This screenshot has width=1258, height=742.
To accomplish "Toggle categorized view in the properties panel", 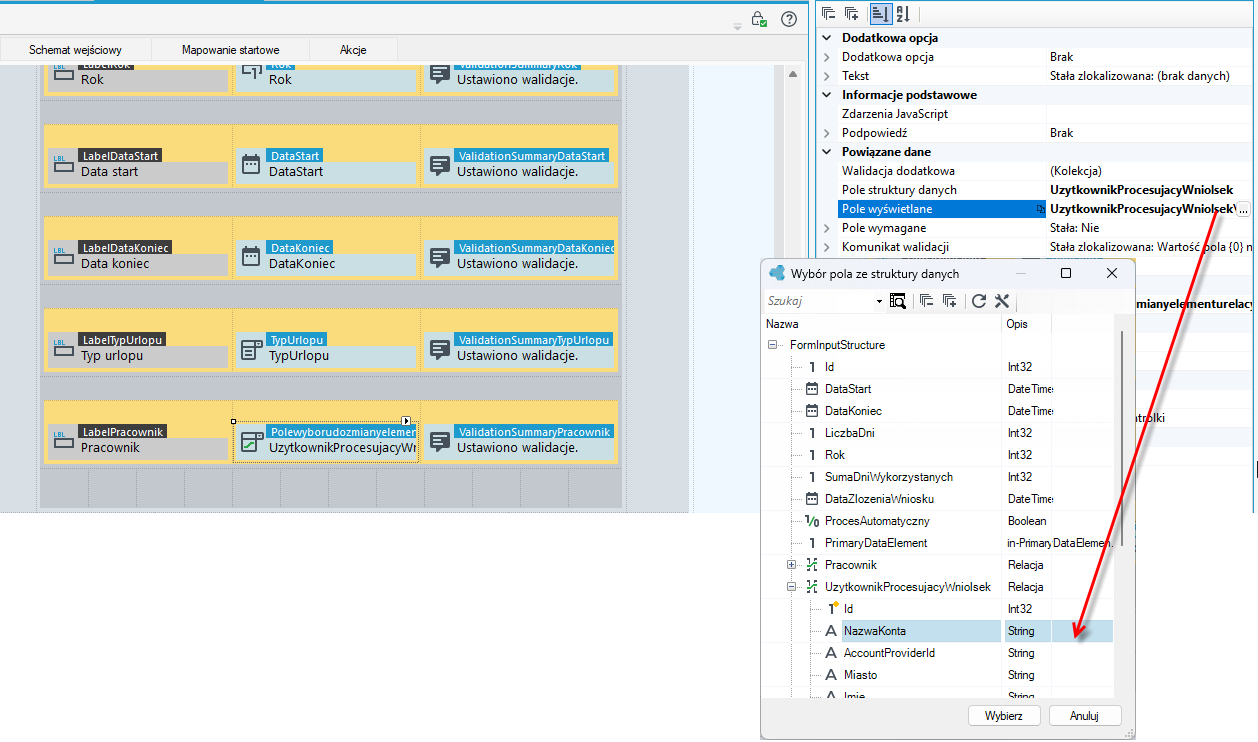I will point(880,14).
